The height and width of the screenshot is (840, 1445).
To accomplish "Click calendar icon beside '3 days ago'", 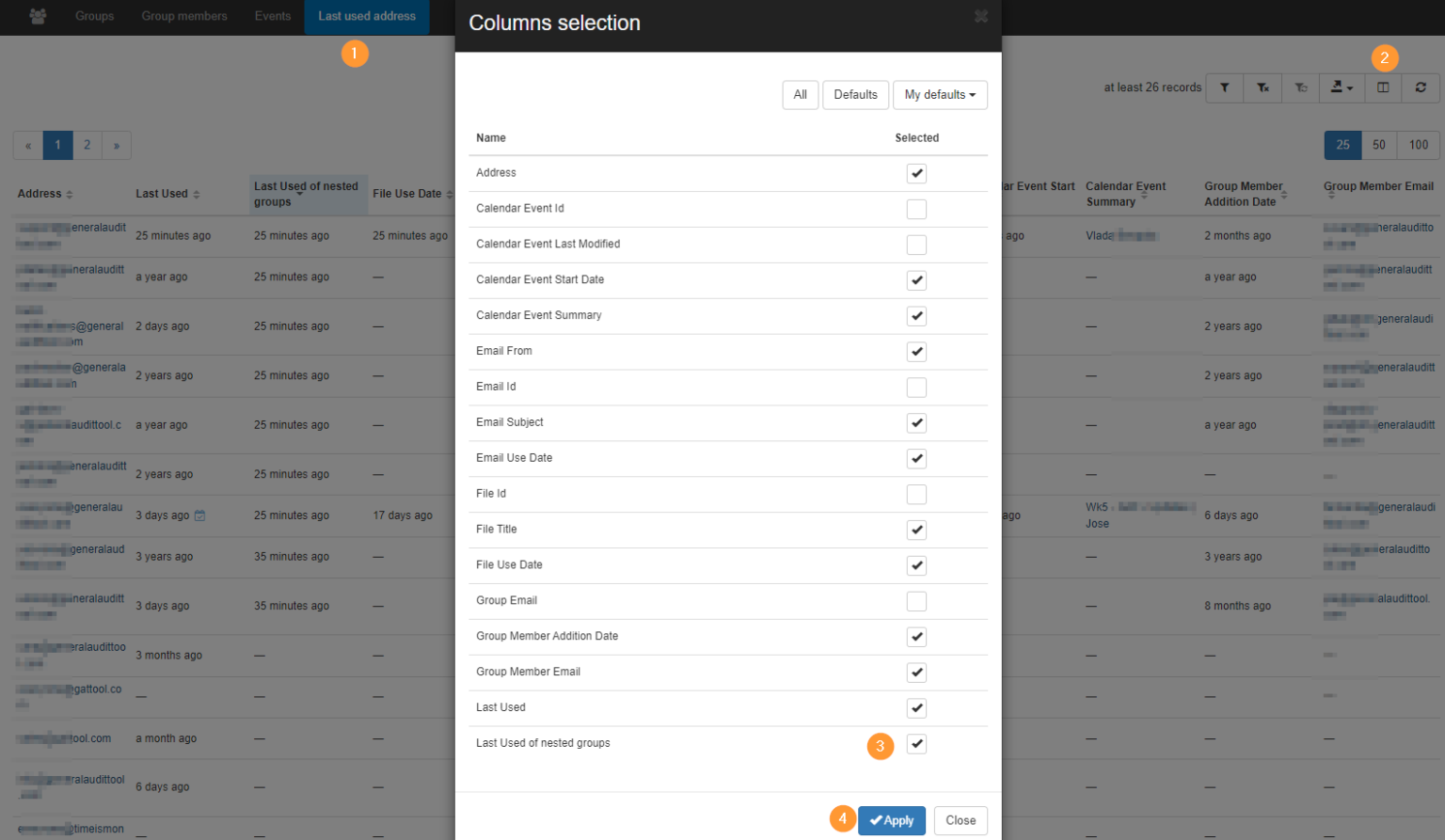I will pyautogui.click(x=199, y=515).
